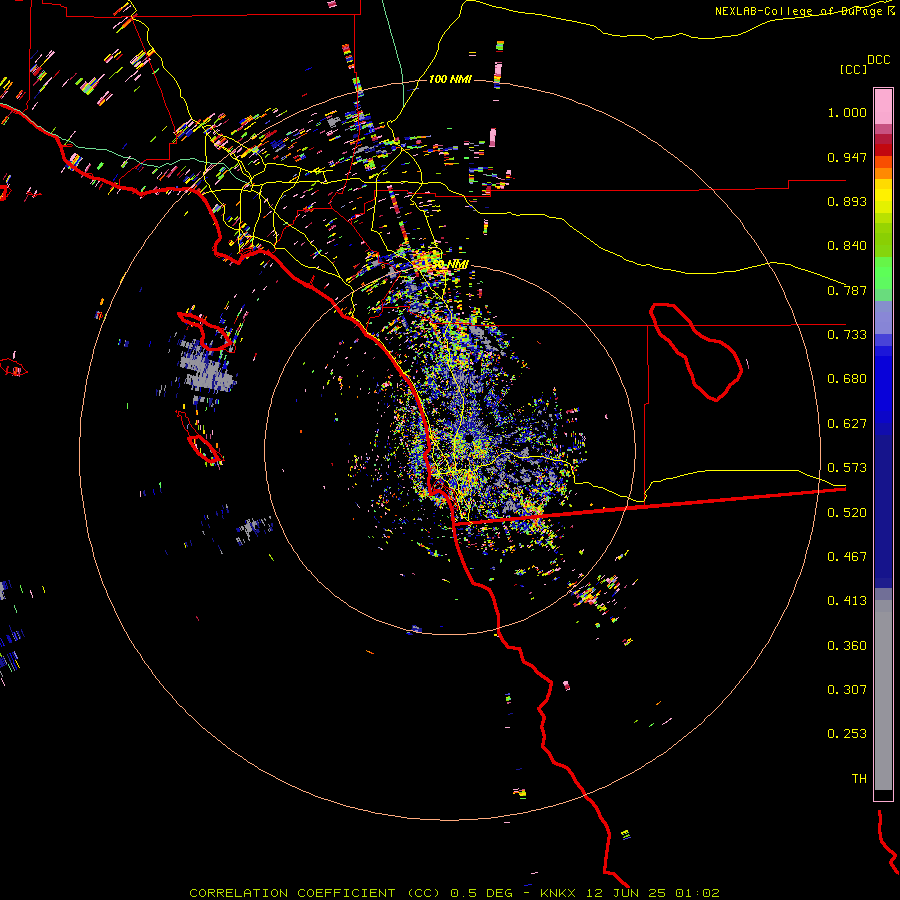Screen dimensions: 900x900
Task: Click the 01:02 timestamp in caption
Action: click(x=697, y=893)
